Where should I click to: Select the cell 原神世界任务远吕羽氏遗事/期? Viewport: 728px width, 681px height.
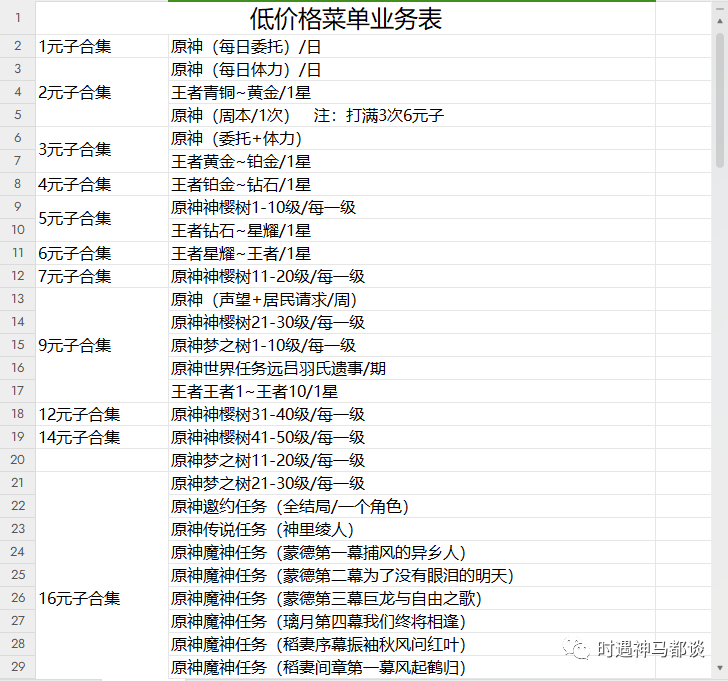click(x=411, y=368)
